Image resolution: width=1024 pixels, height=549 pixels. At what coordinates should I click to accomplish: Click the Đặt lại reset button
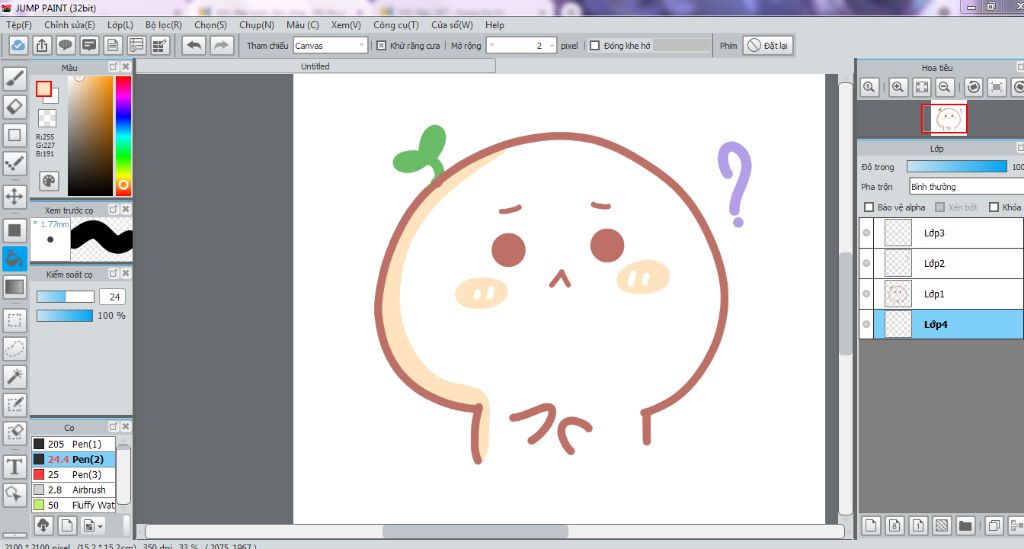tap(768, 46)
